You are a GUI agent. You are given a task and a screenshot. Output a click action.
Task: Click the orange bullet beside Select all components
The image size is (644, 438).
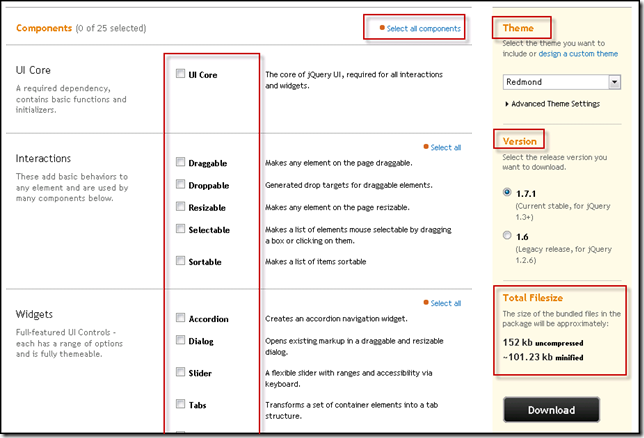pos(382,28)
